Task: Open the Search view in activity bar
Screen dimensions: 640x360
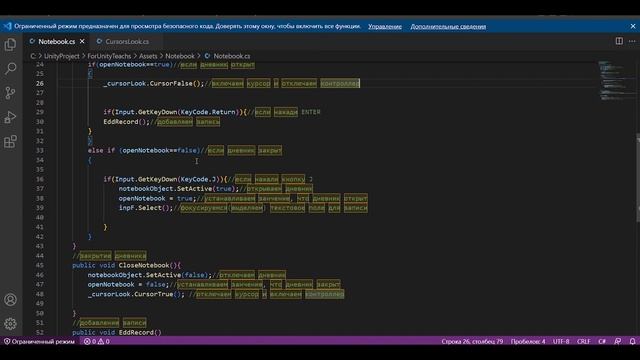Action: [x=10, y=68]
